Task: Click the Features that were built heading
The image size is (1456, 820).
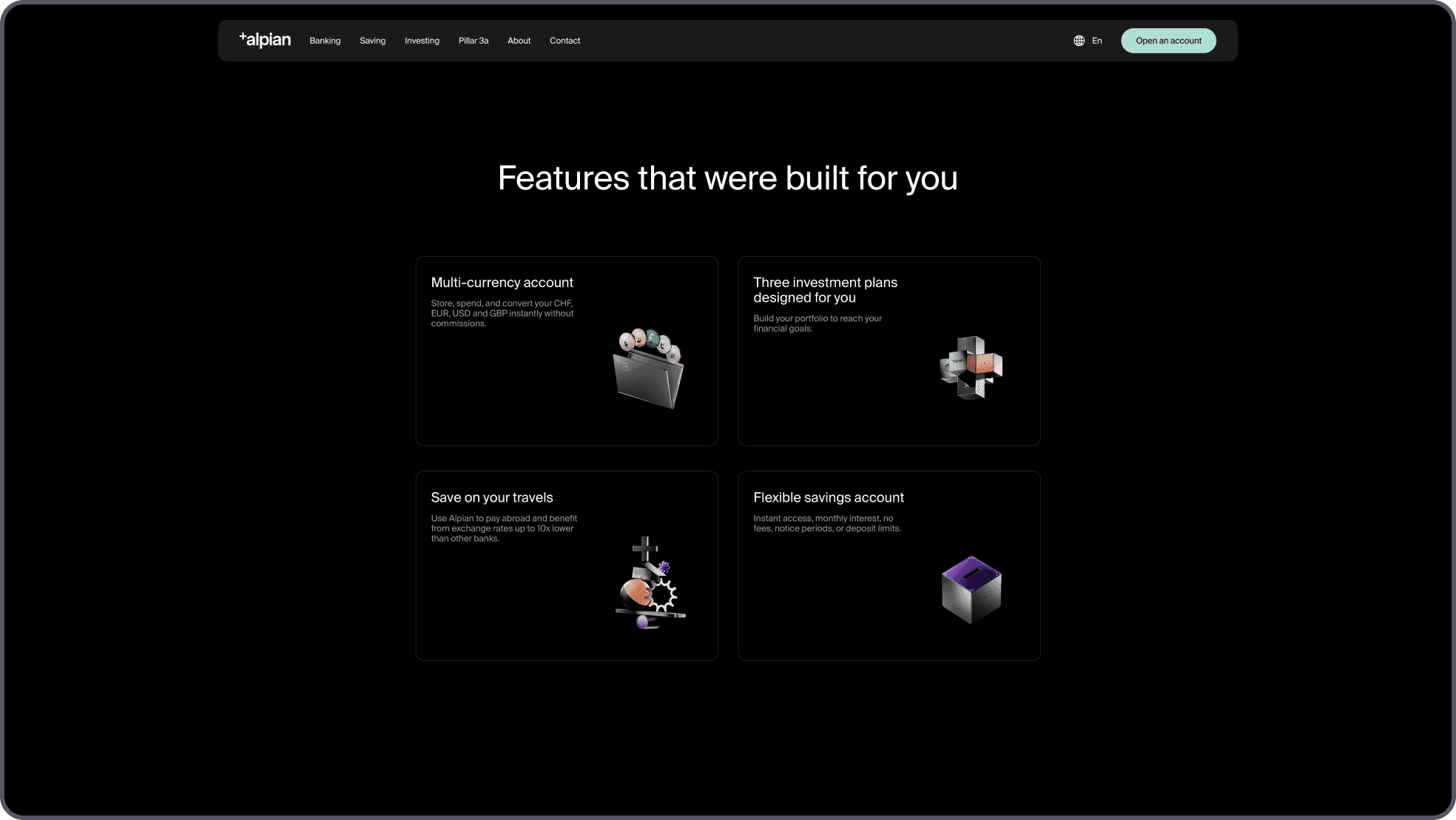Action: point(727,178)
